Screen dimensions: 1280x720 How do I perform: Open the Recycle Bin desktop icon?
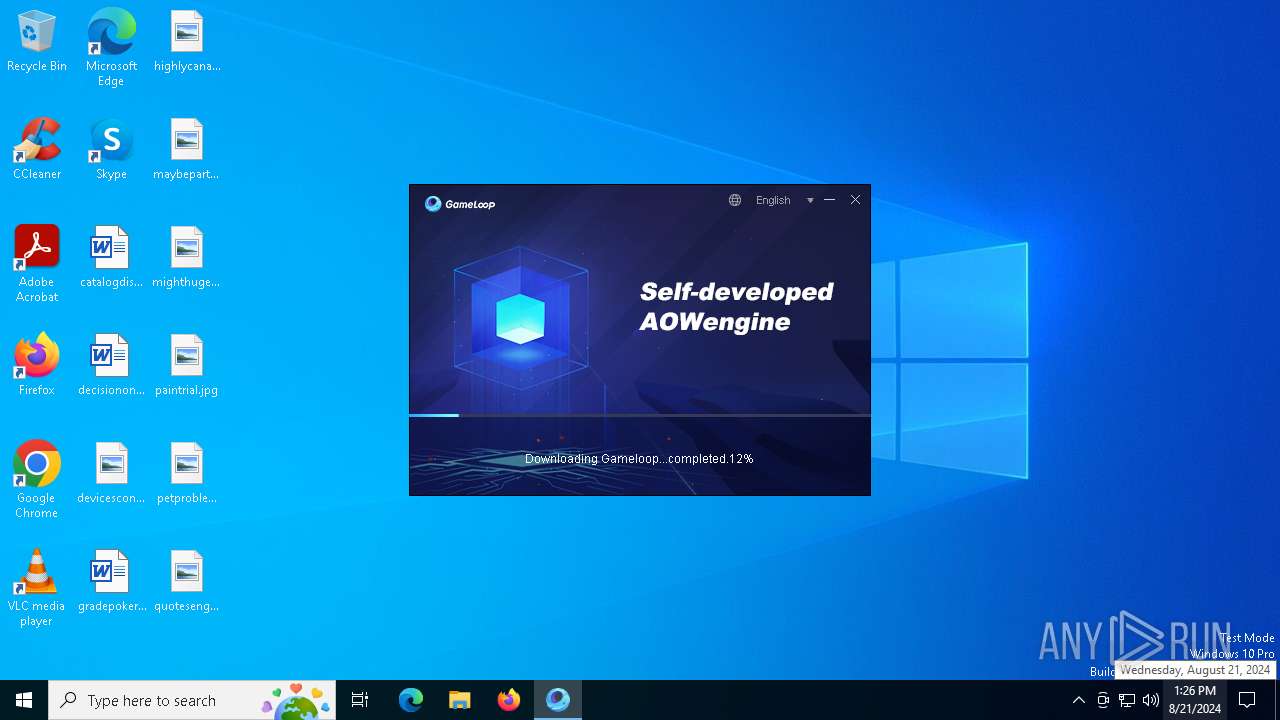[x=37, y=42]
